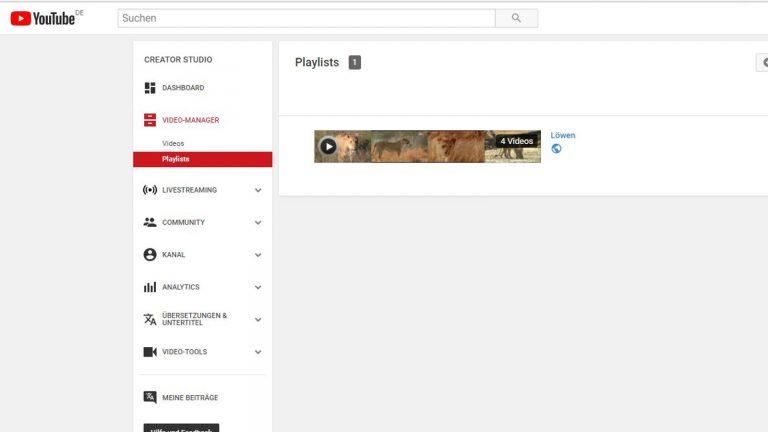Click the 4 Videos overlay label

click(x=516, y=141)
